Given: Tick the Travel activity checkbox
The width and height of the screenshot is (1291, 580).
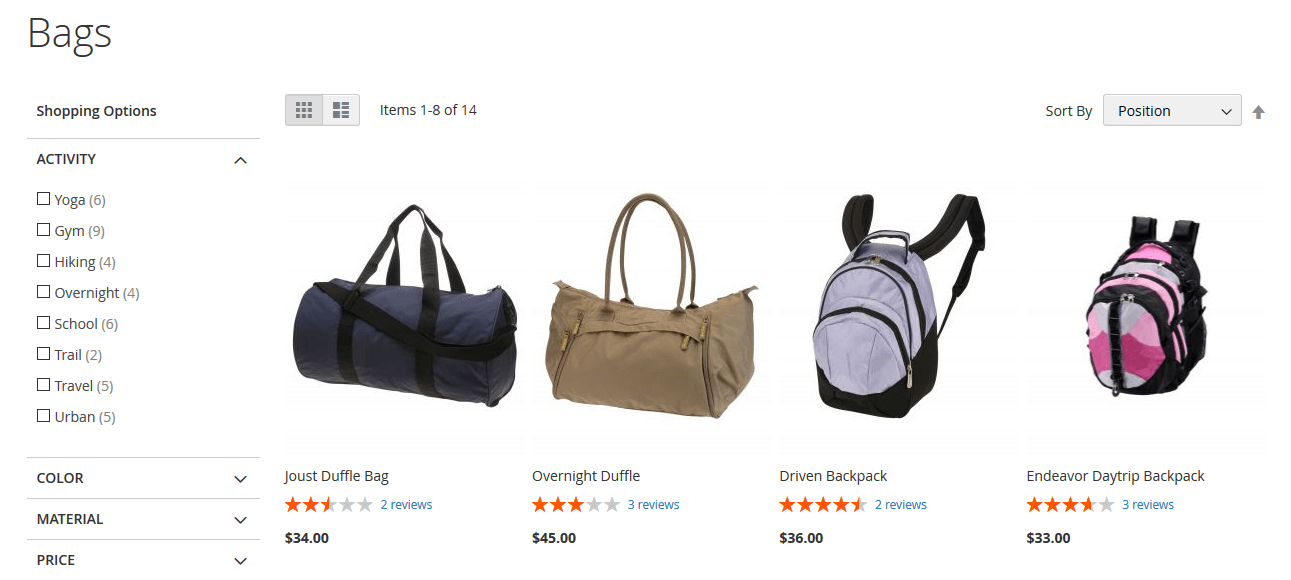Looking at the screenshot, I should pyautogui.click(x=43, y=385).
